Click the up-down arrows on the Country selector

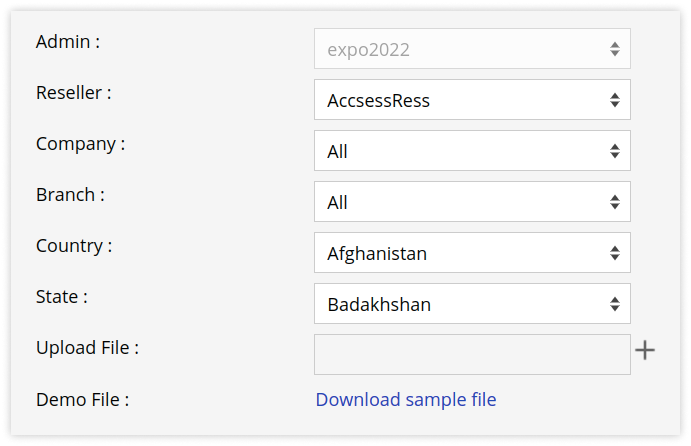[x=615, y=253]
